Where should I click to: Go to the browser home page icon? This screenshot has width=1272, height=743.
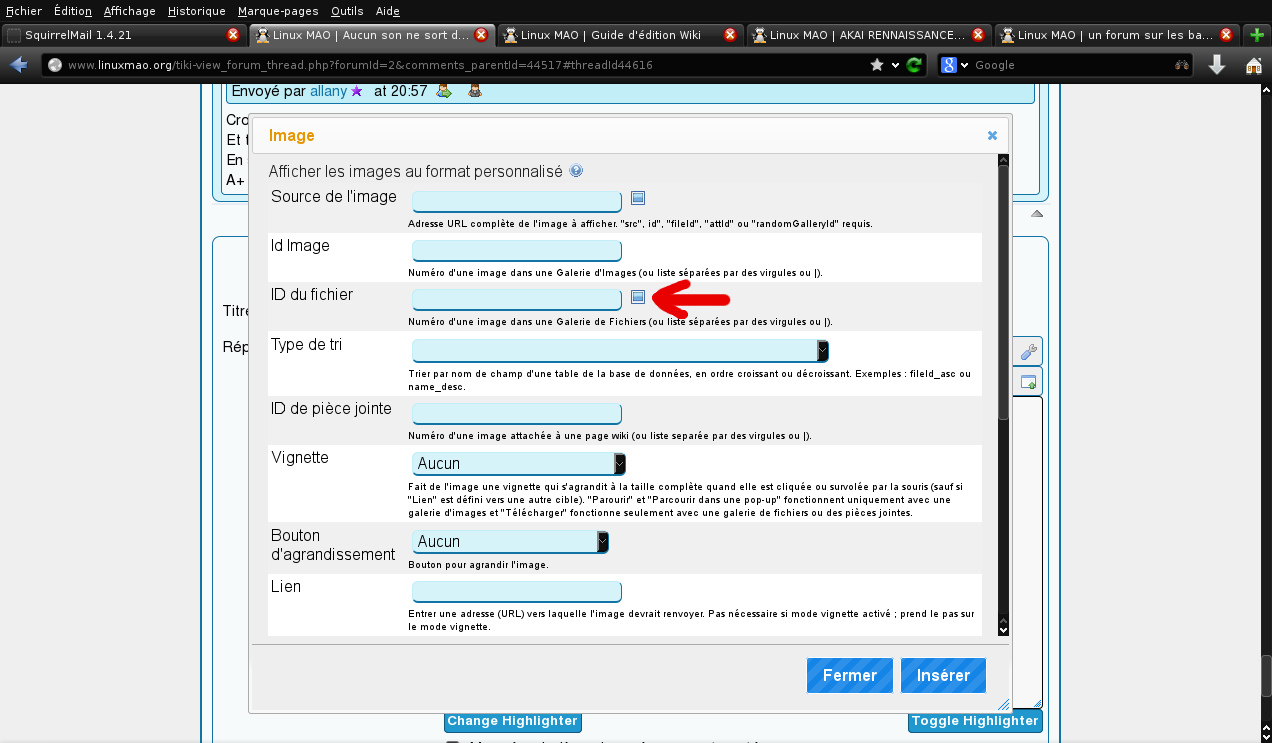pyautogui.click(x=1254, y=65)
